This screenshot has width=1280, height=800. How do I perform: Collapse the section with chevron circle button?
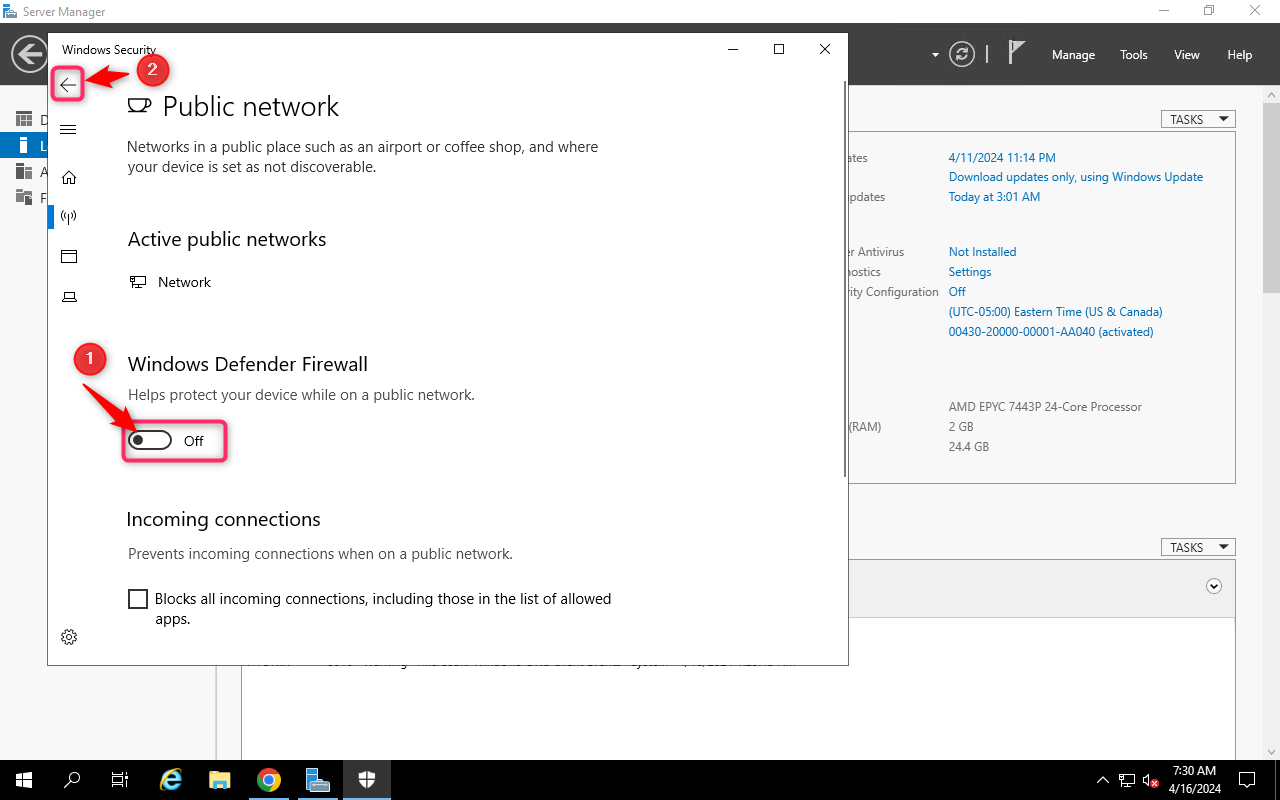(x=1214, y=587)
